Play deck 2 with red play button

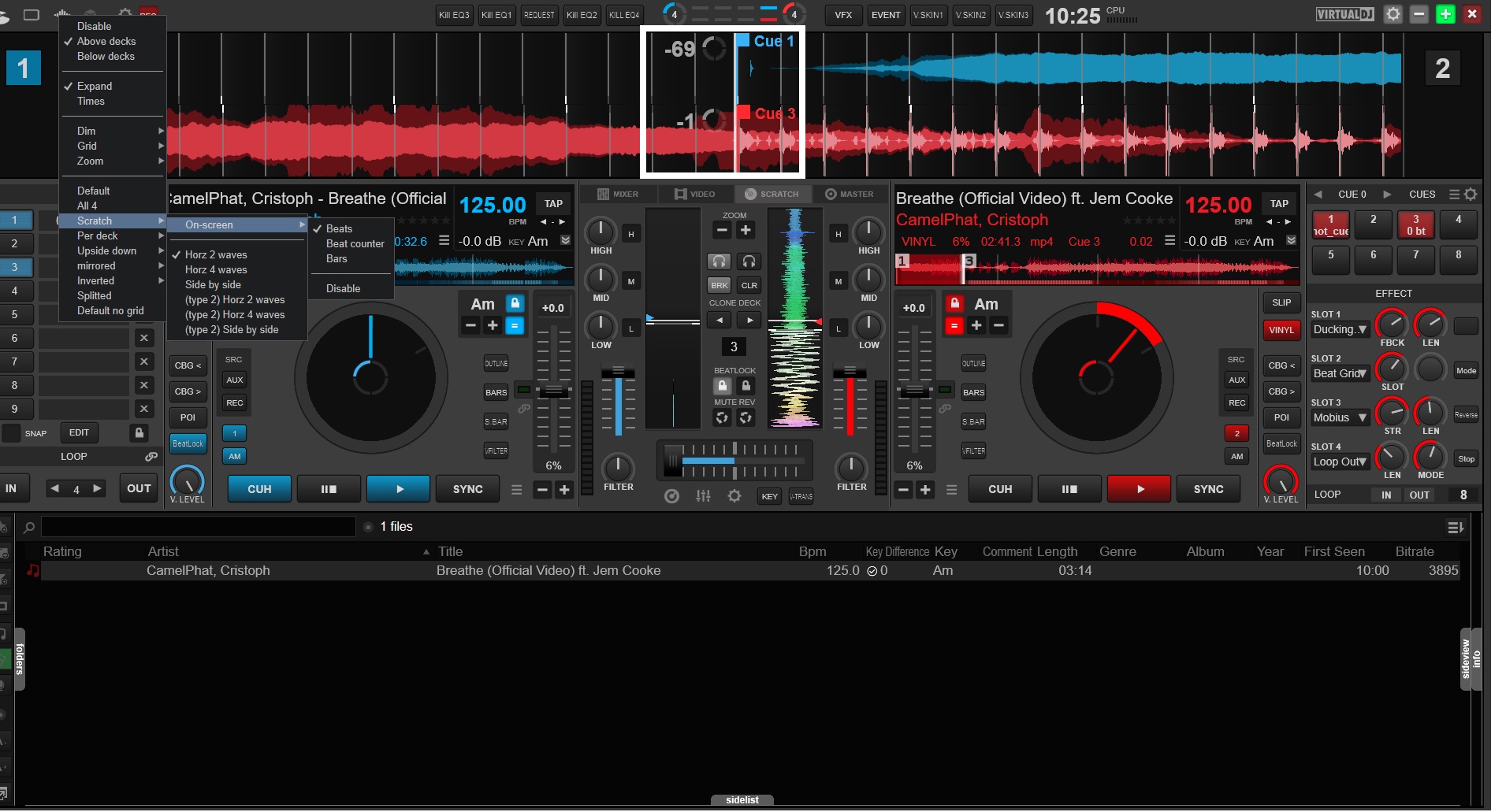click(1140, 489)
